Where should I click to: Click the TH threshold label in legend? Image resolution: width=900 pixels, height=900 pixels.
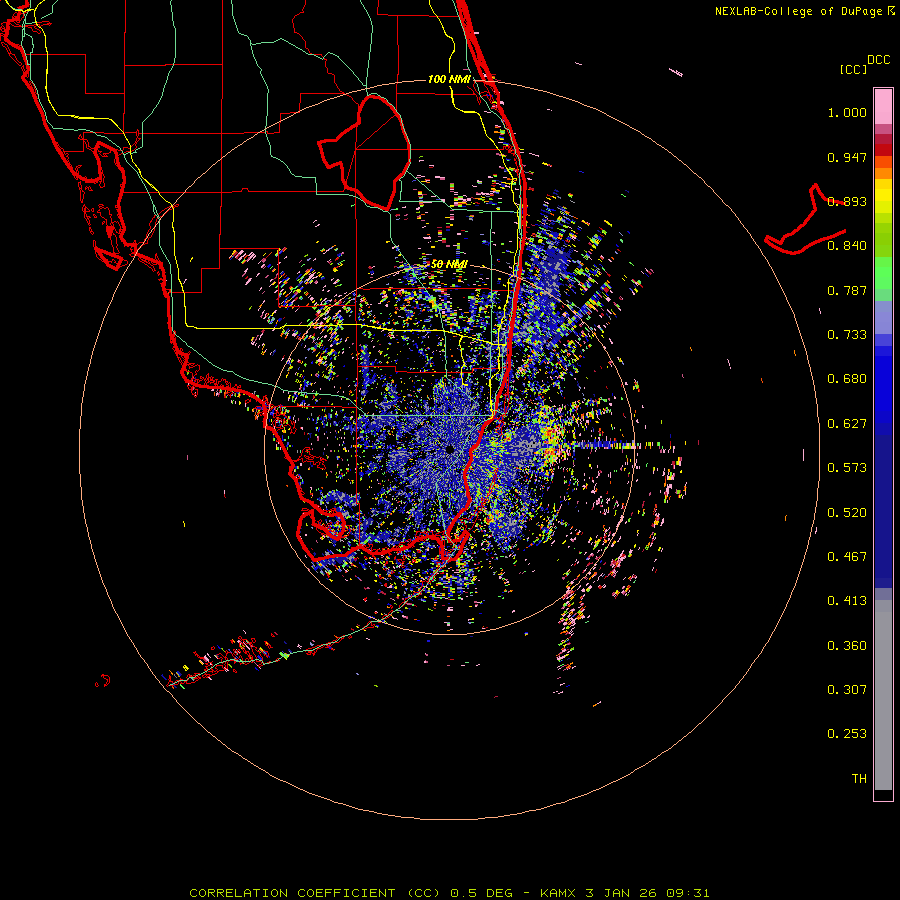[x=859, y=779]
